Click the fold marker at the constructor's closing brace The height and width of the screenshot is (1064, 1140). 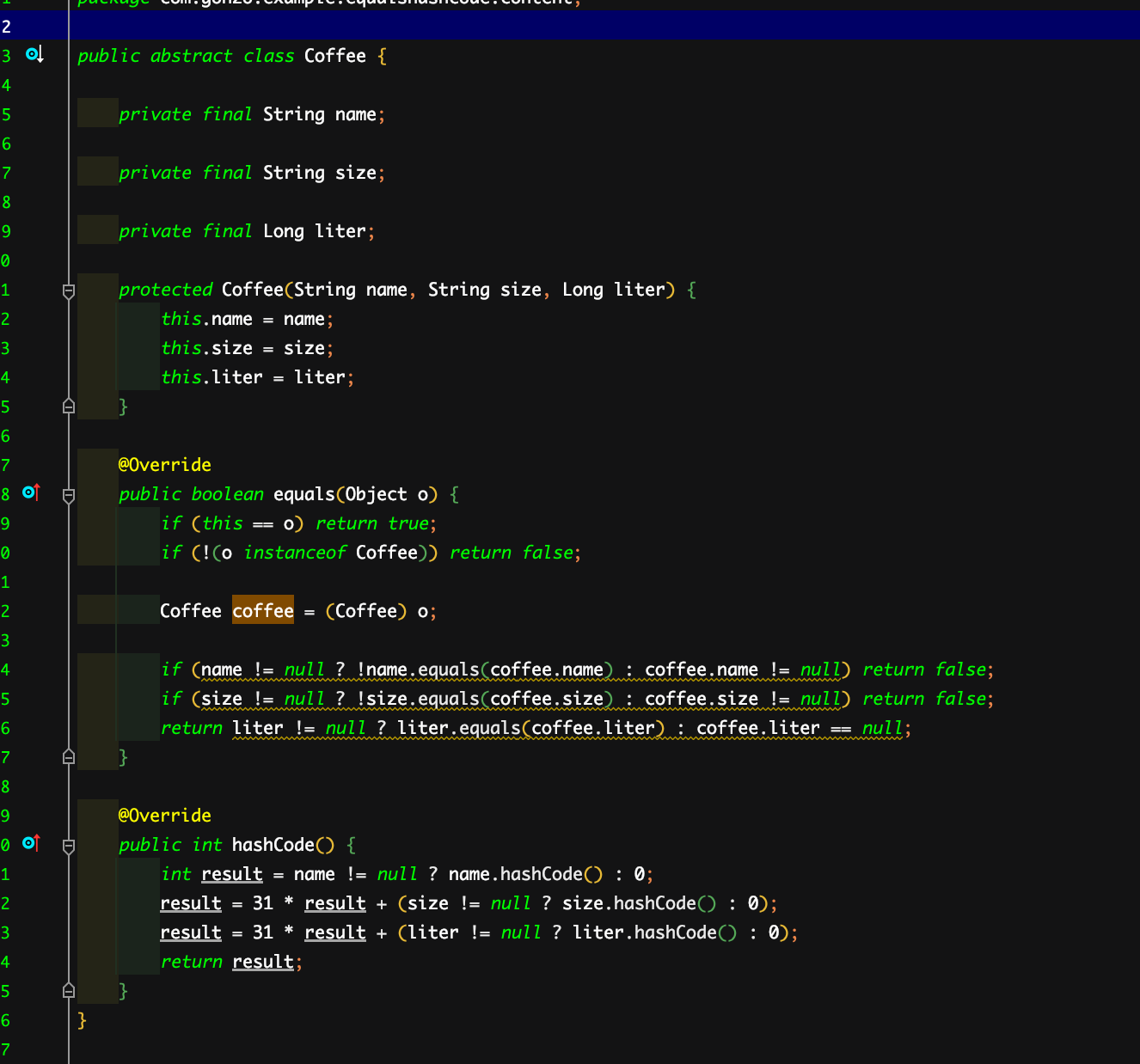click(x=68, y=406)
